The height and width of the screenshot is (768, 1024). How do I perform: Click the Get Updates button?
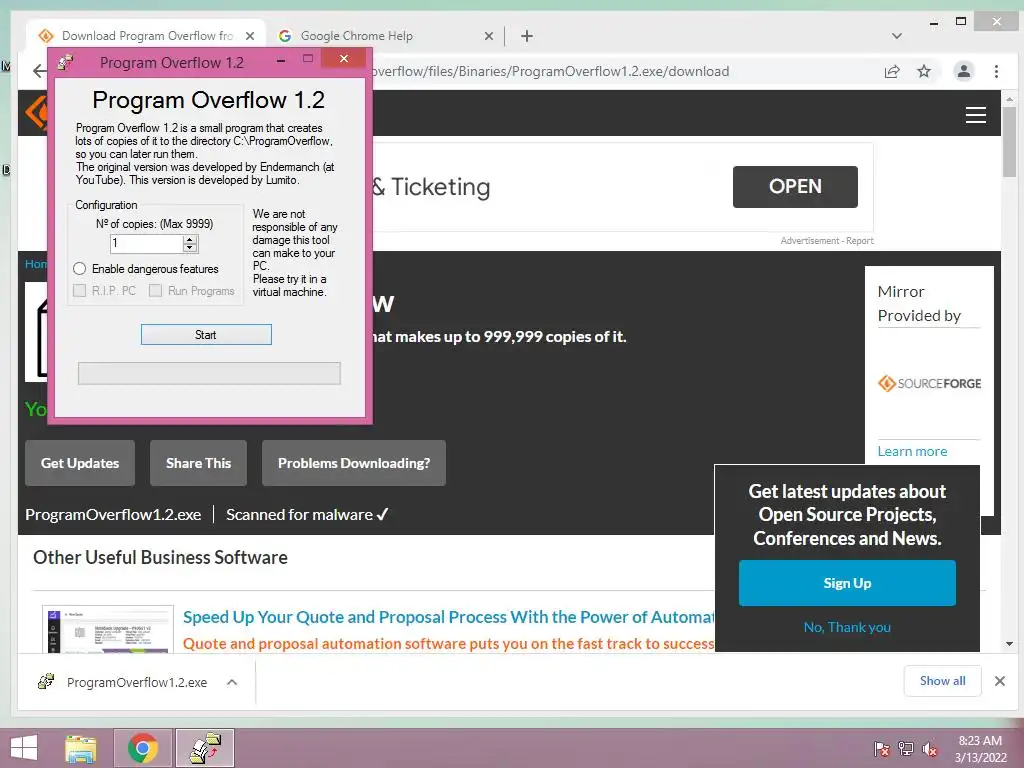[80, 463]
